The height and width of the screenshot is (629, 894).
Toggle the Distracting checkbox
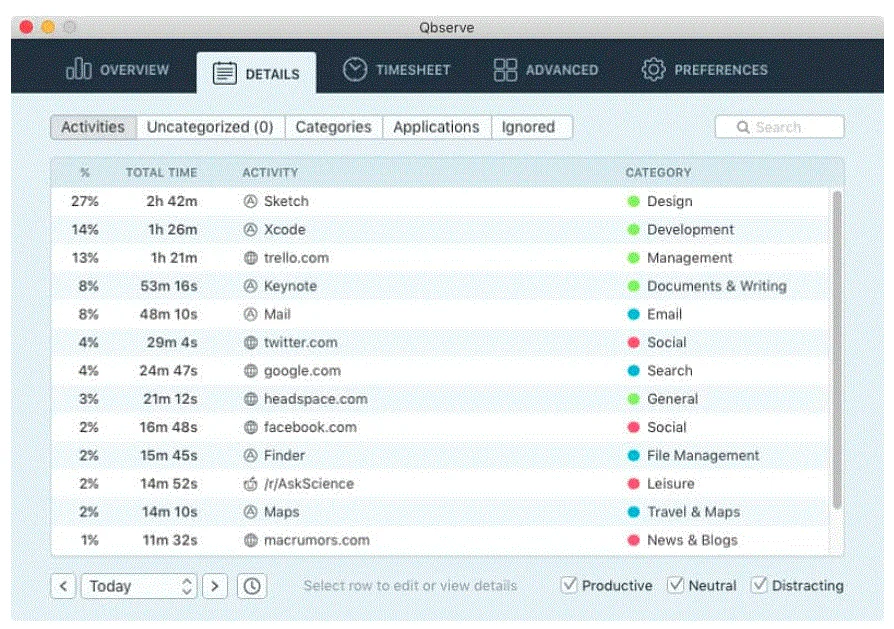759,585
